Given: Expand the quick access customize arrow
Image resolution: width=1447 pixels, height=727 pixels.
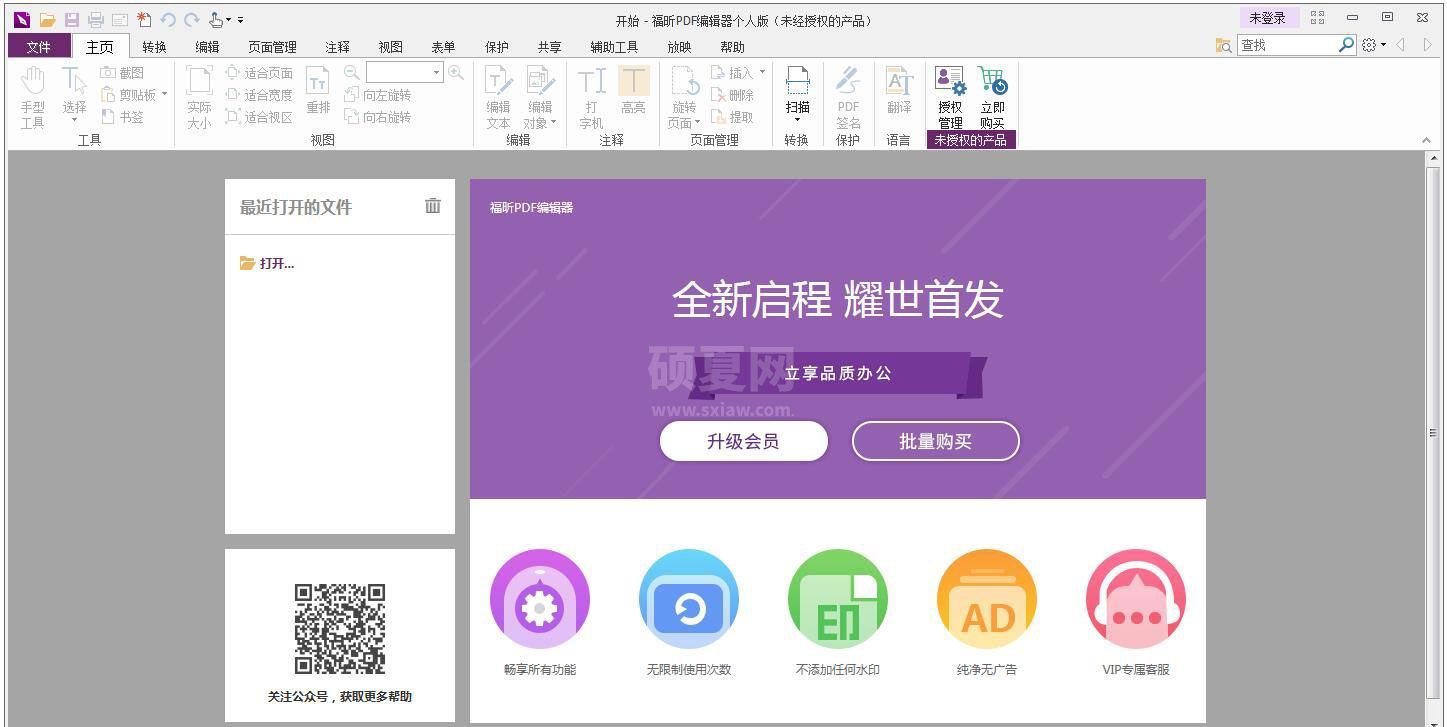Looking at the screenshot, I should [241, 20].
